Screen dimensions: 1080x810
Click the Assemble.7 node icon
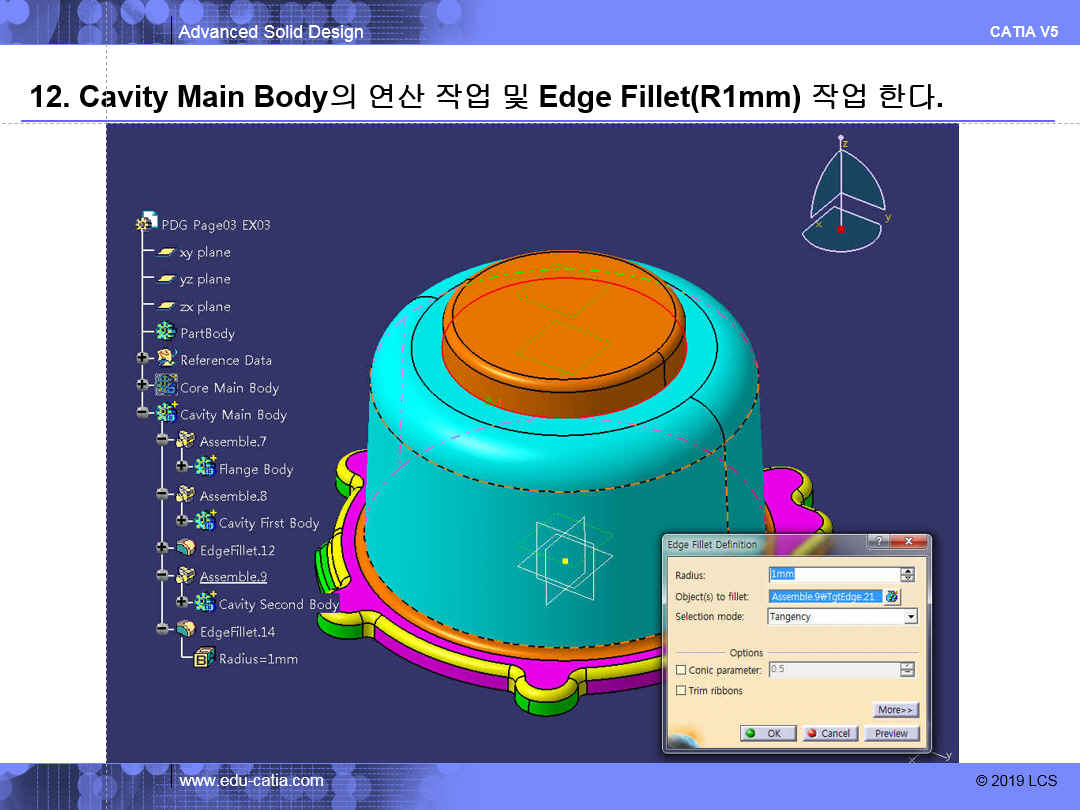[185, 441]
